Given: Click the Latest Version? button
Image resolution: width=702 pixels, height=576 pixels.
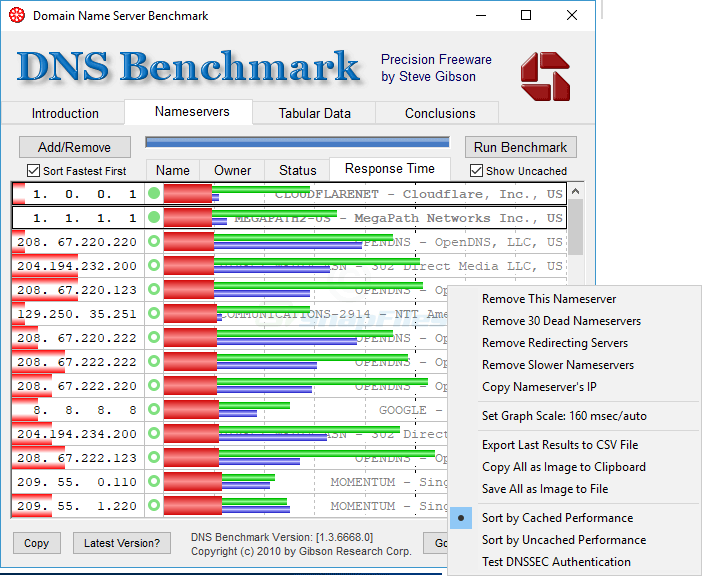Looking at the screenshot, I should pyautogui.click(x=122, y=543).
